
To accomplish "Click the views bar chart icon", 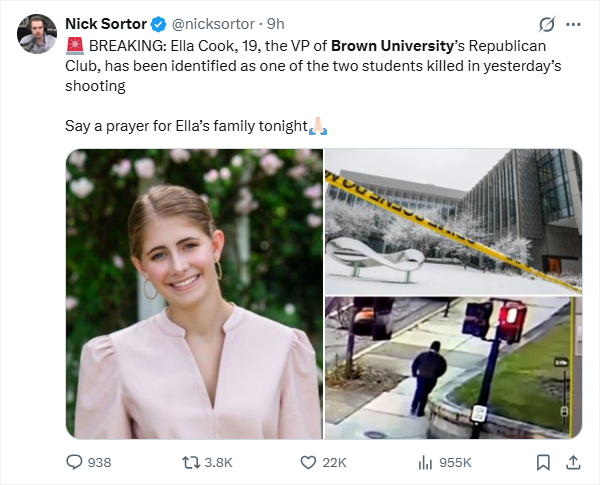I will pyautogui.click(x=425, y=462).
